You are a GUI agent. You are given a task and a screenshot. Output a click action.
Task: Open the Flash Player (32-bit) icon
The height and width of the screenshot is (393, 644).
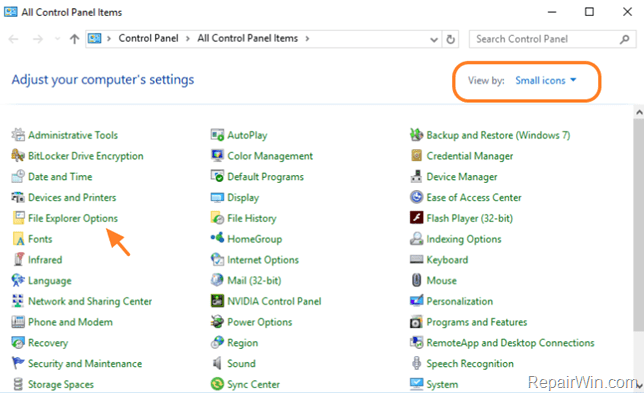[416, 218]
